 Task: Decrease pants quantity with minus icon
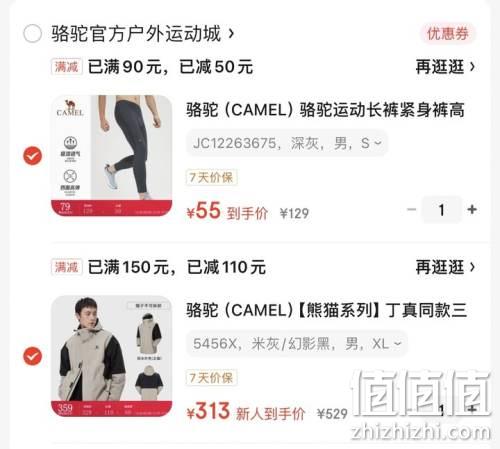[412, 210]
